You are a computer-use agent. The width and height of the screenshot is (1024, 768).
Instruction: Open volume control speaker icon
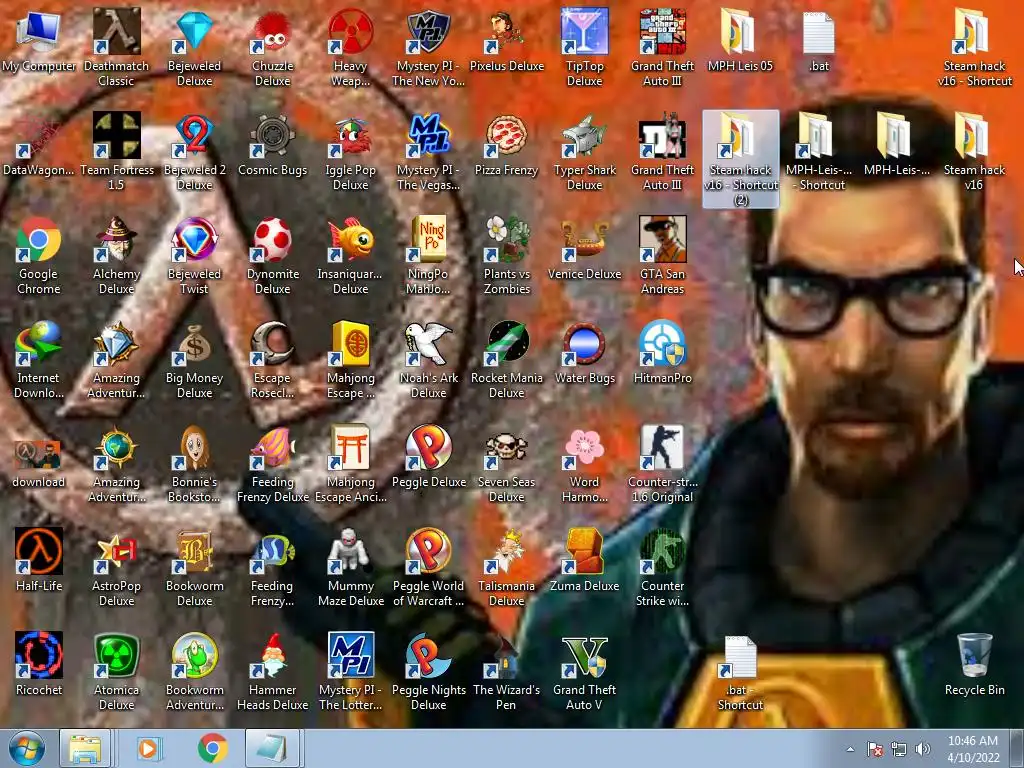click(x=922, y=749)
